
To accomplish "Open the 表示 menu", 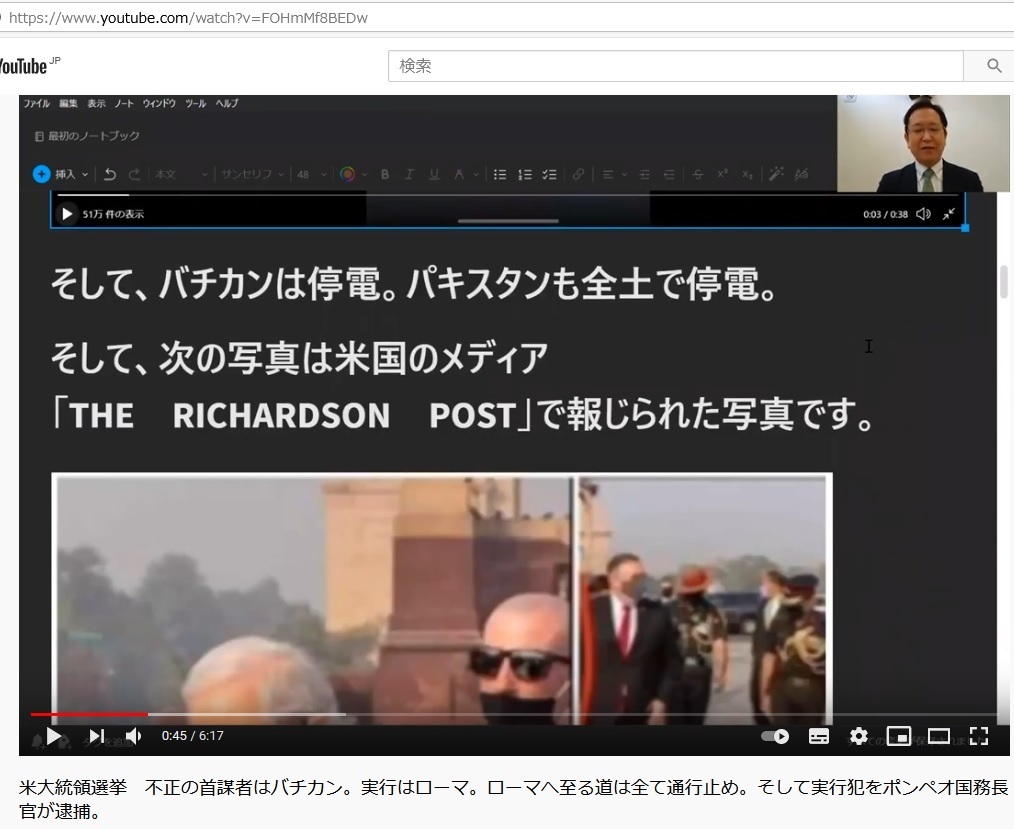I will [x=96, y=103].
